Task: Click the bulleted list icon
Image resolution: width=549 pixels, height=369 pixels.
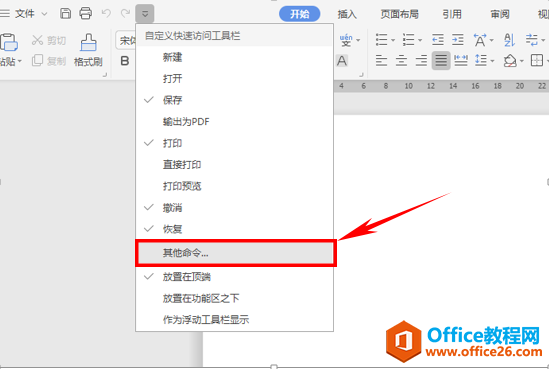Action: (x=381, y=40)
